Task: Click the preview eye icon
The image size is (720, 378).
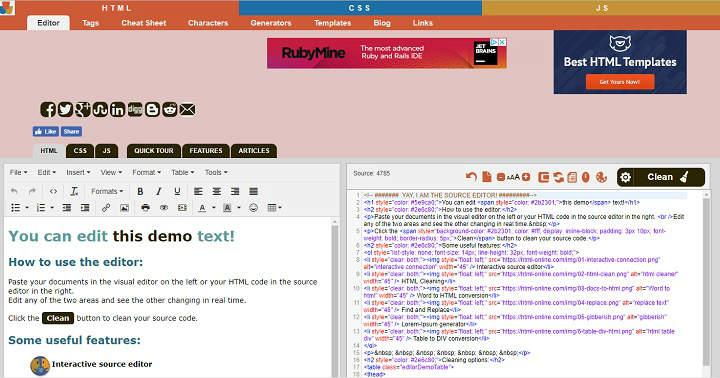Action: [164, 208]
